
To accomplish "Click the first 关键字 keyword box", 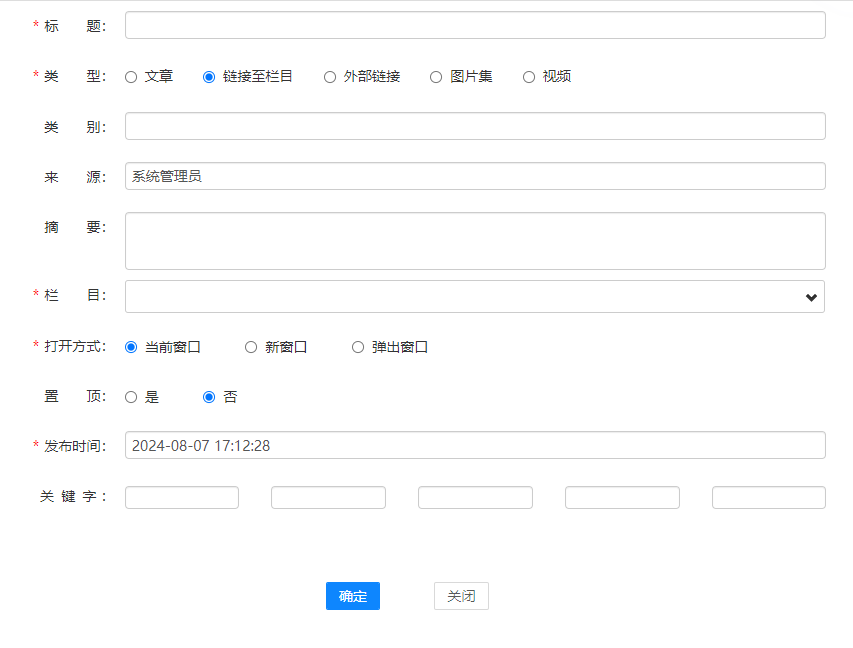I will (x=182, y=497).
